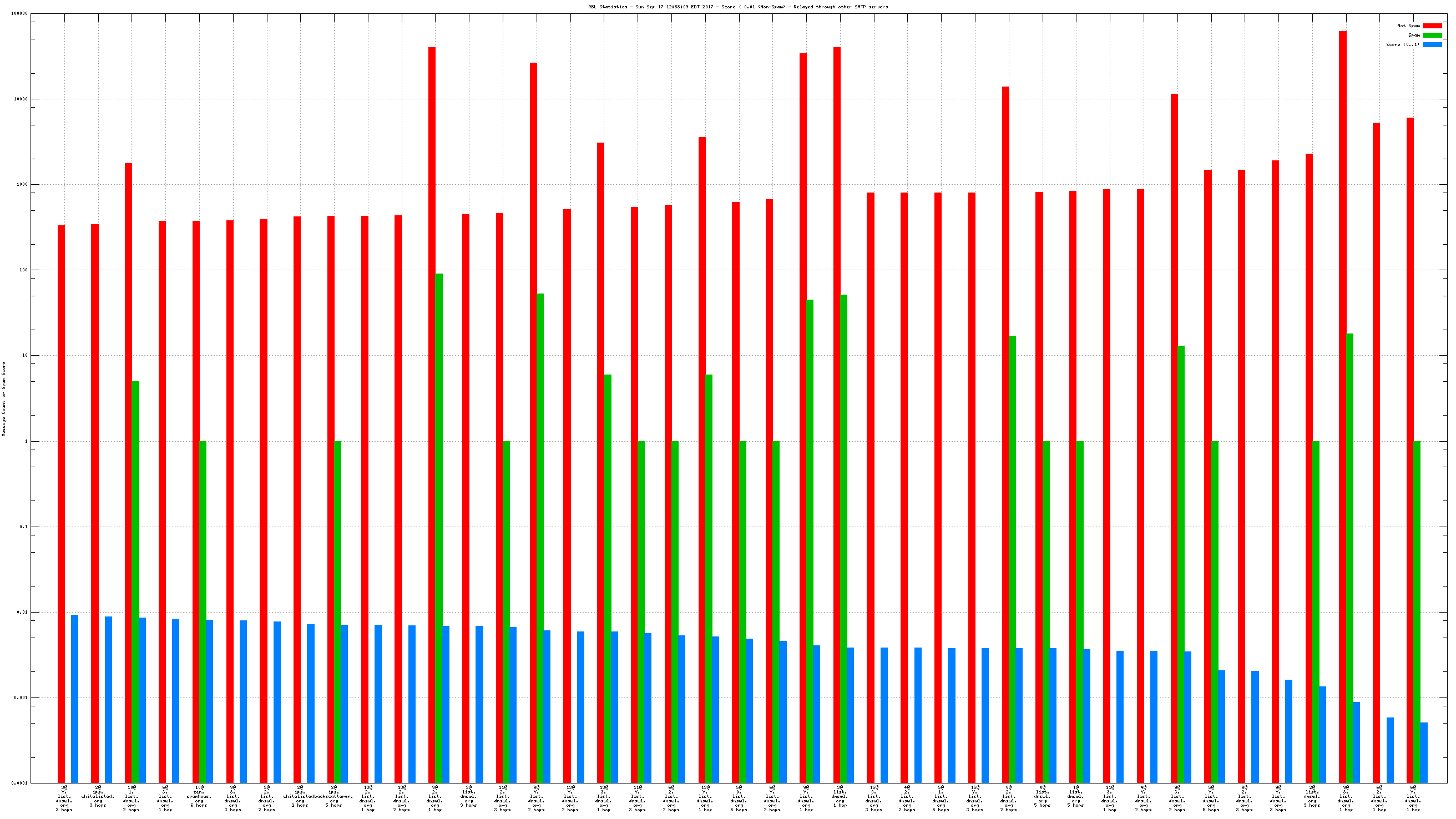The height and width of the screenshot is (819, 1456).
Task: Click the ips.backscatterer.org 5 hops axis label
Action: pos(334,798)
